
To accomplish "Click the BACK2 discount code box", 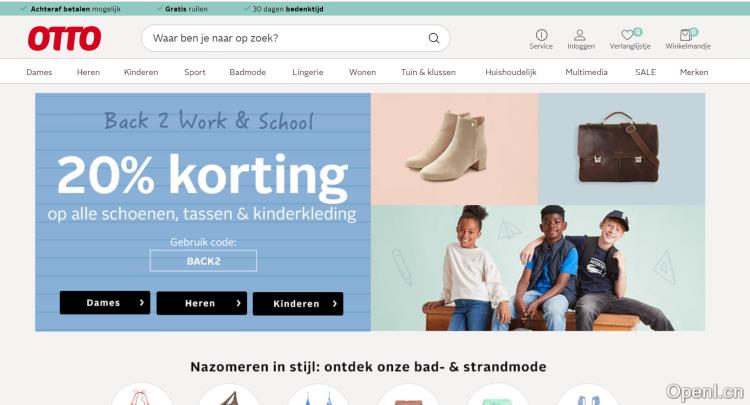I will tap(203, 261).
